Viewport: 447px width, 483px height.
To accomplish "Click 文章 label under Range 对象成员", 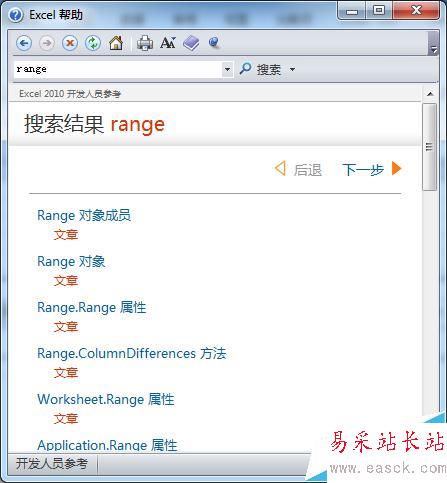I will point(66,235).
